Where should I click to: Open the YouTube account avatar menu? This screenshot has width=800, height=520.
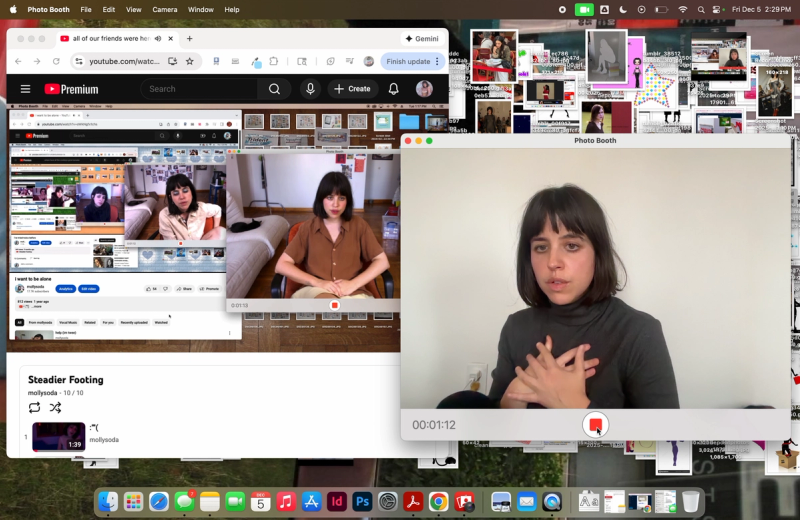point(424,89)
